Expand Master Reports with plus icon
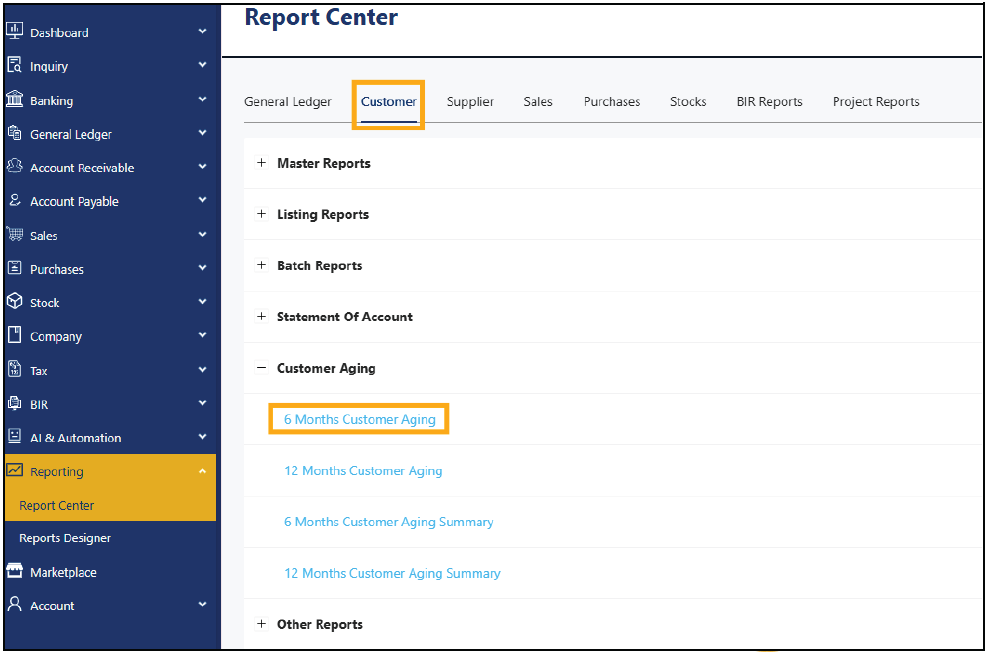 261,163
